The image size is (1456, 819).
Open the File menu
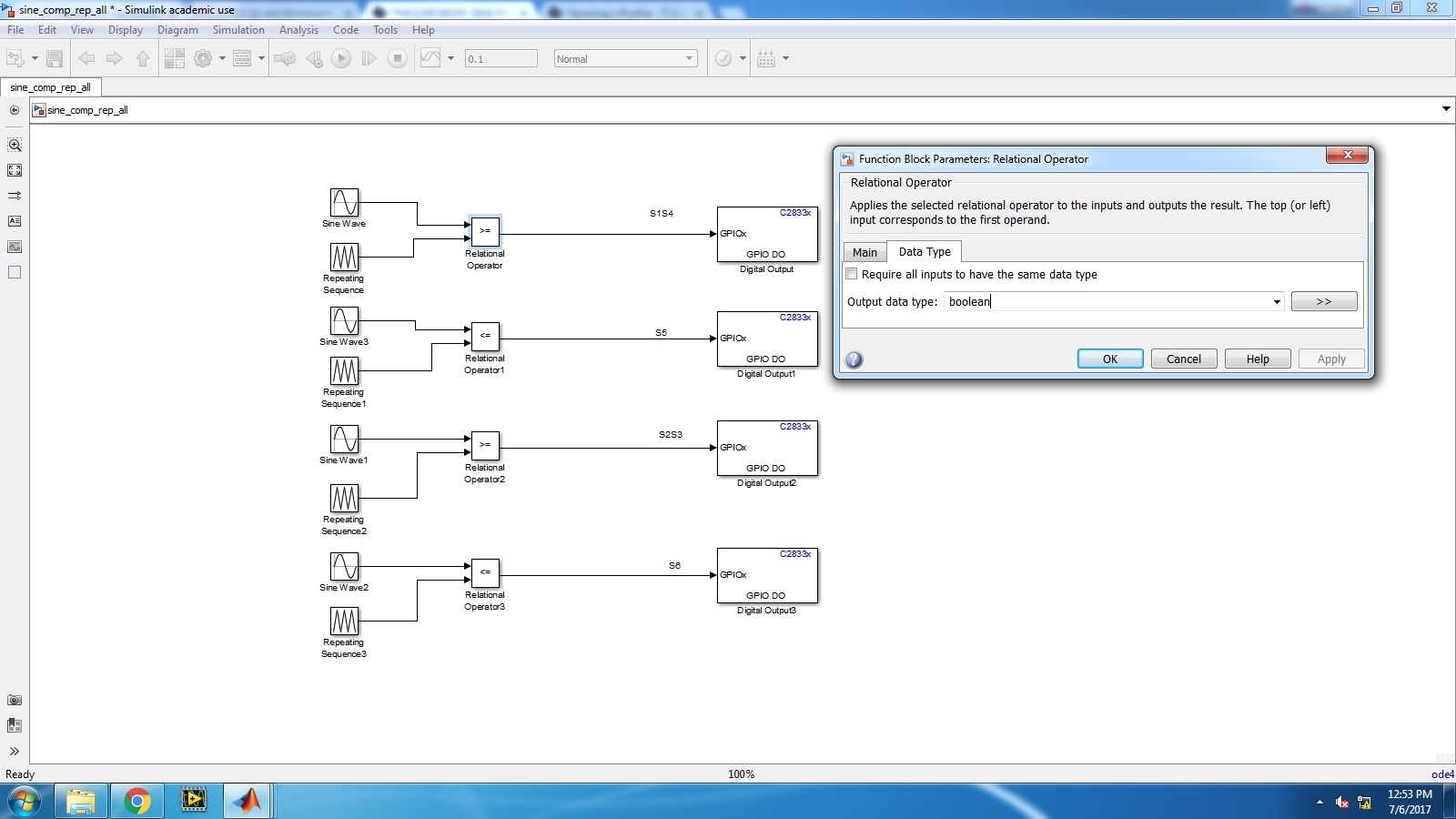(15, 30)
